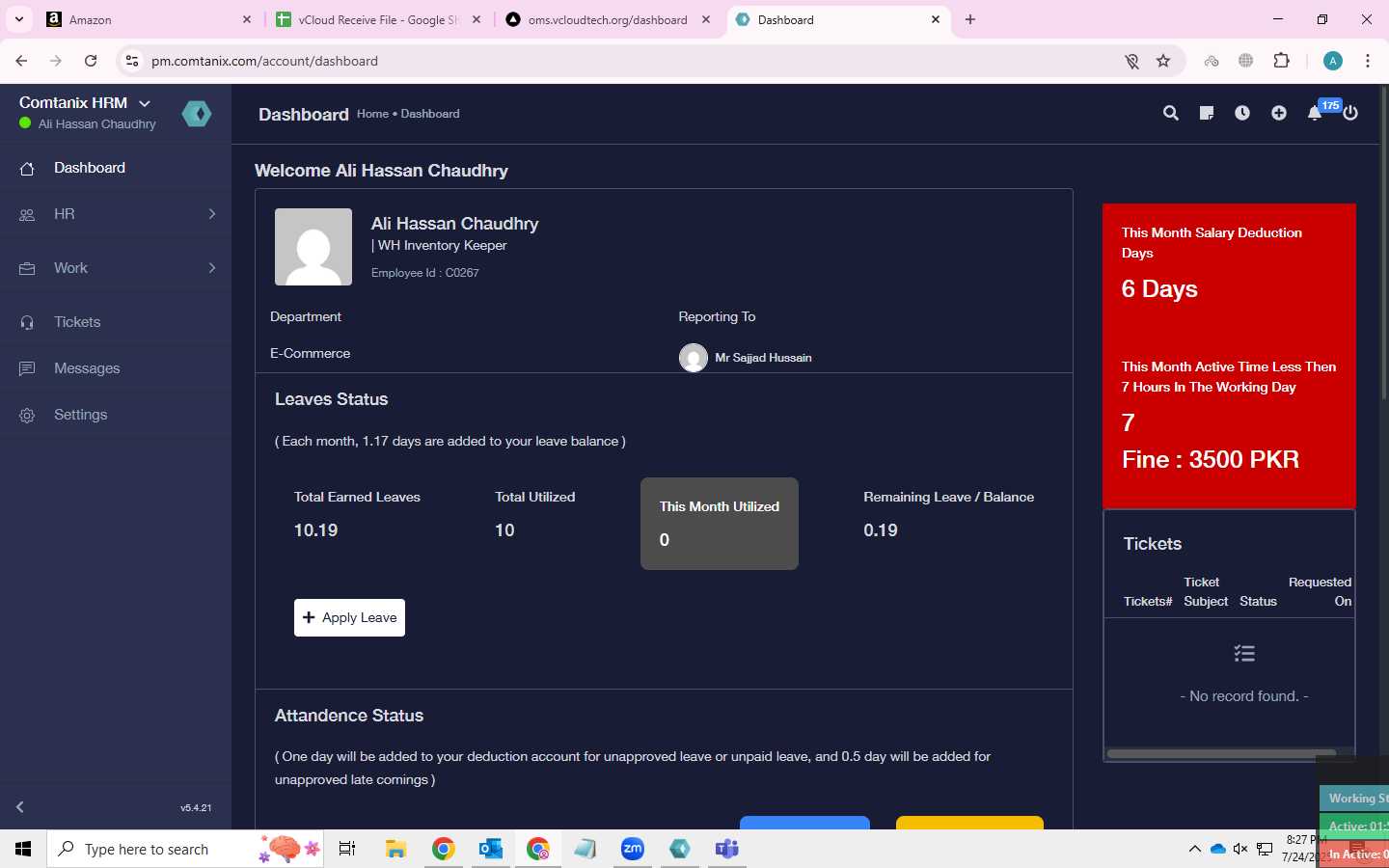Close the Amazon browser tab

point(247,19)
